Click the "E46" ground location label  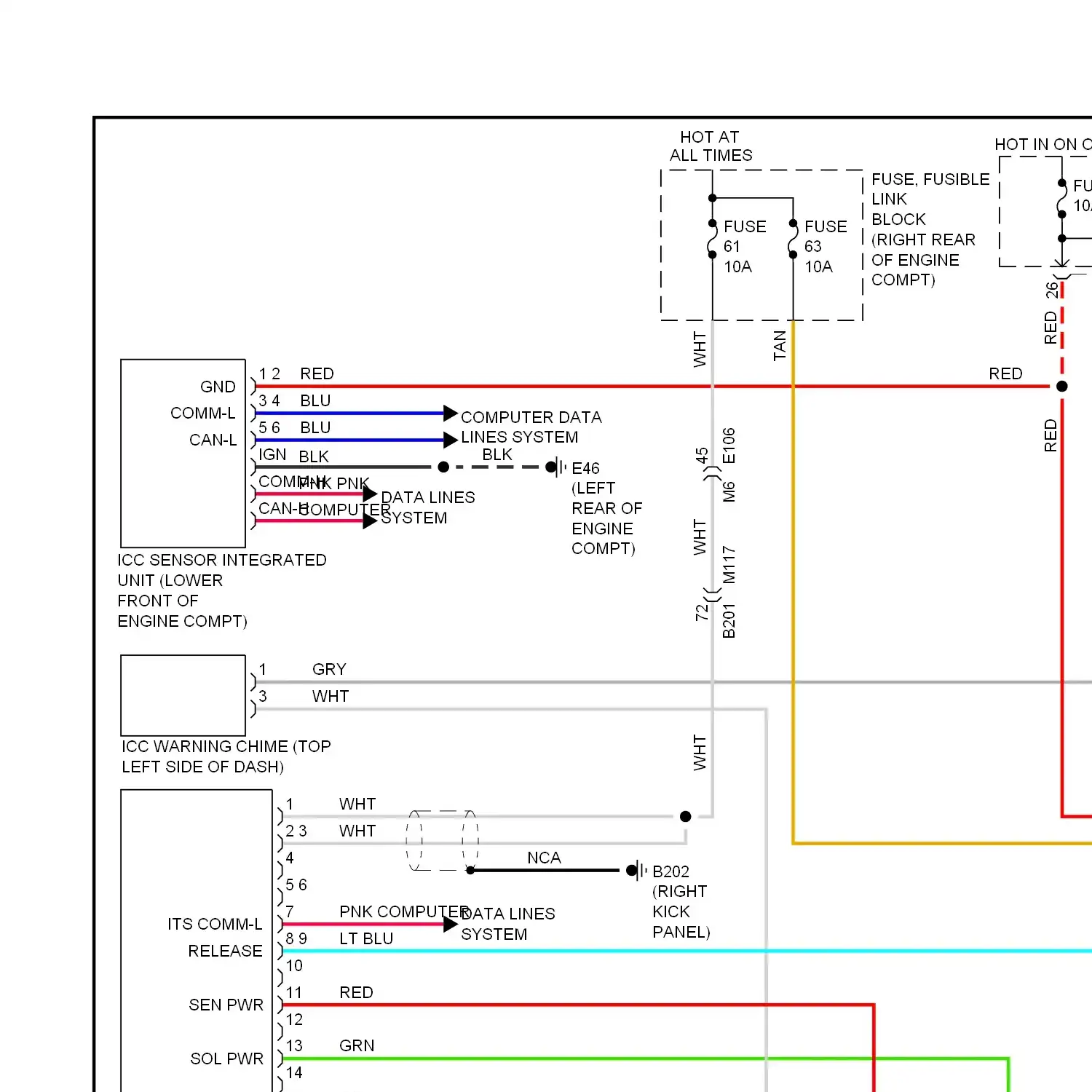point(585,468)
